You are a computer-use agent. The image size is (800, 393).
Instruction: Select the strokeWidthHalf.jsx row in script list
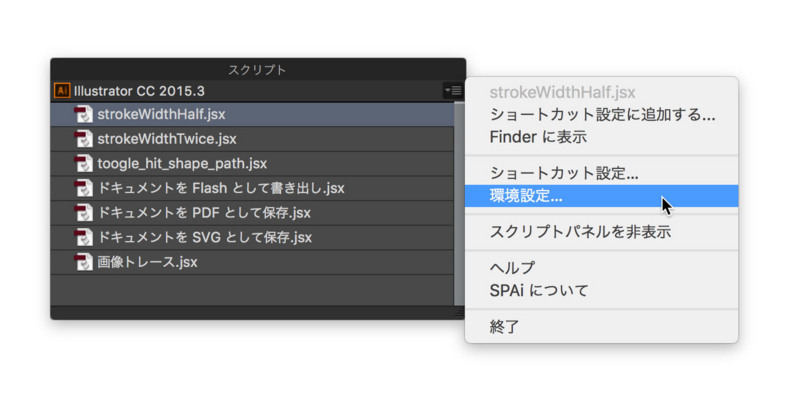coord(252,114)
